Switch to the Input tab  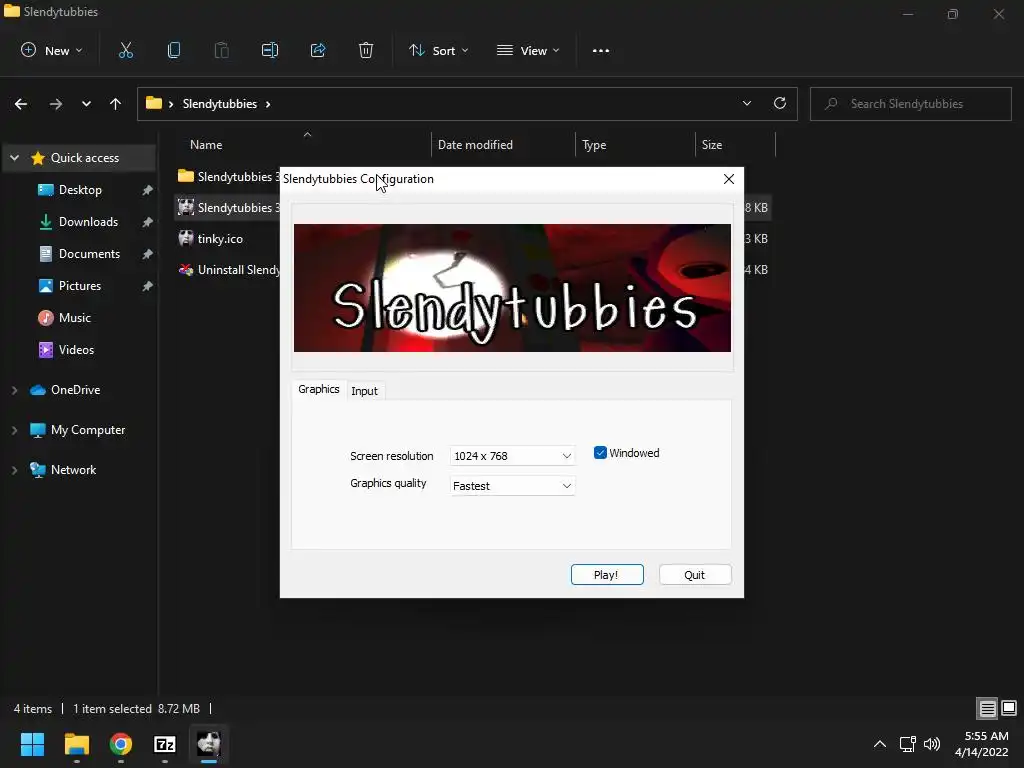point(364,391)
